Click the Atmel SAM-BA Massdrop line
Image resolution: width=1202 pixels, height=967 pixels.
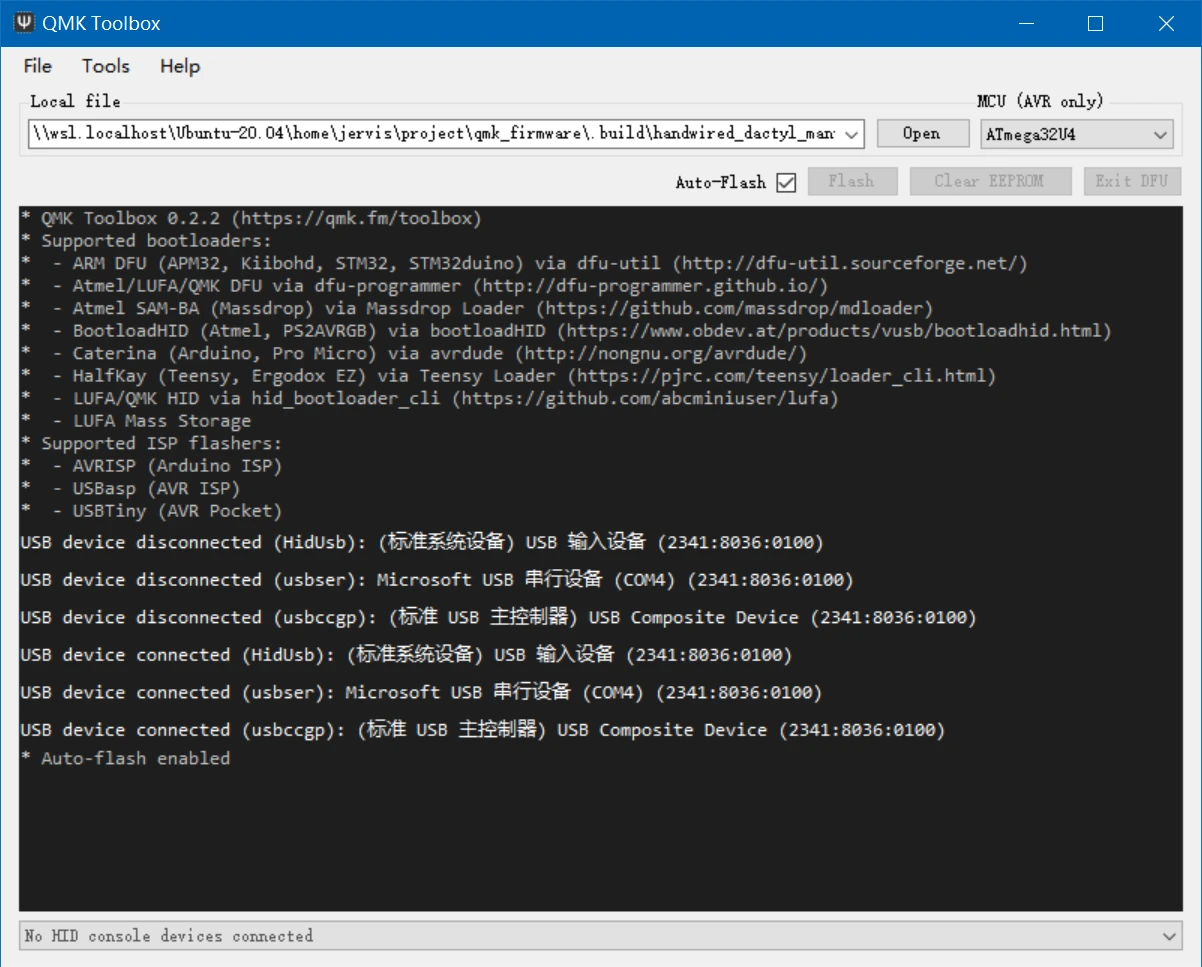477,308
